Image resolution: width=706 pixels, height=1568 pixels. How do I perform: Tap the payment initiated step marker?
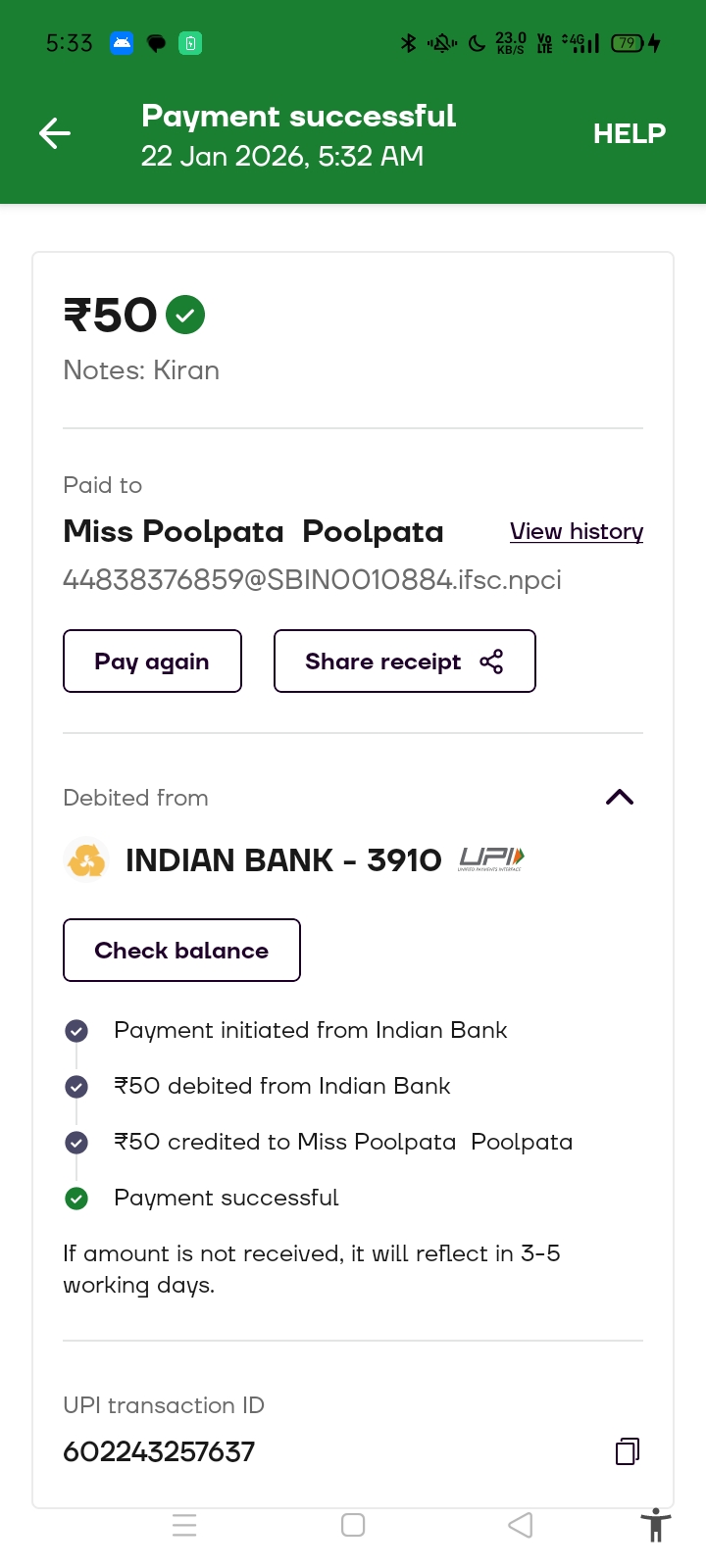(76, 1031)
